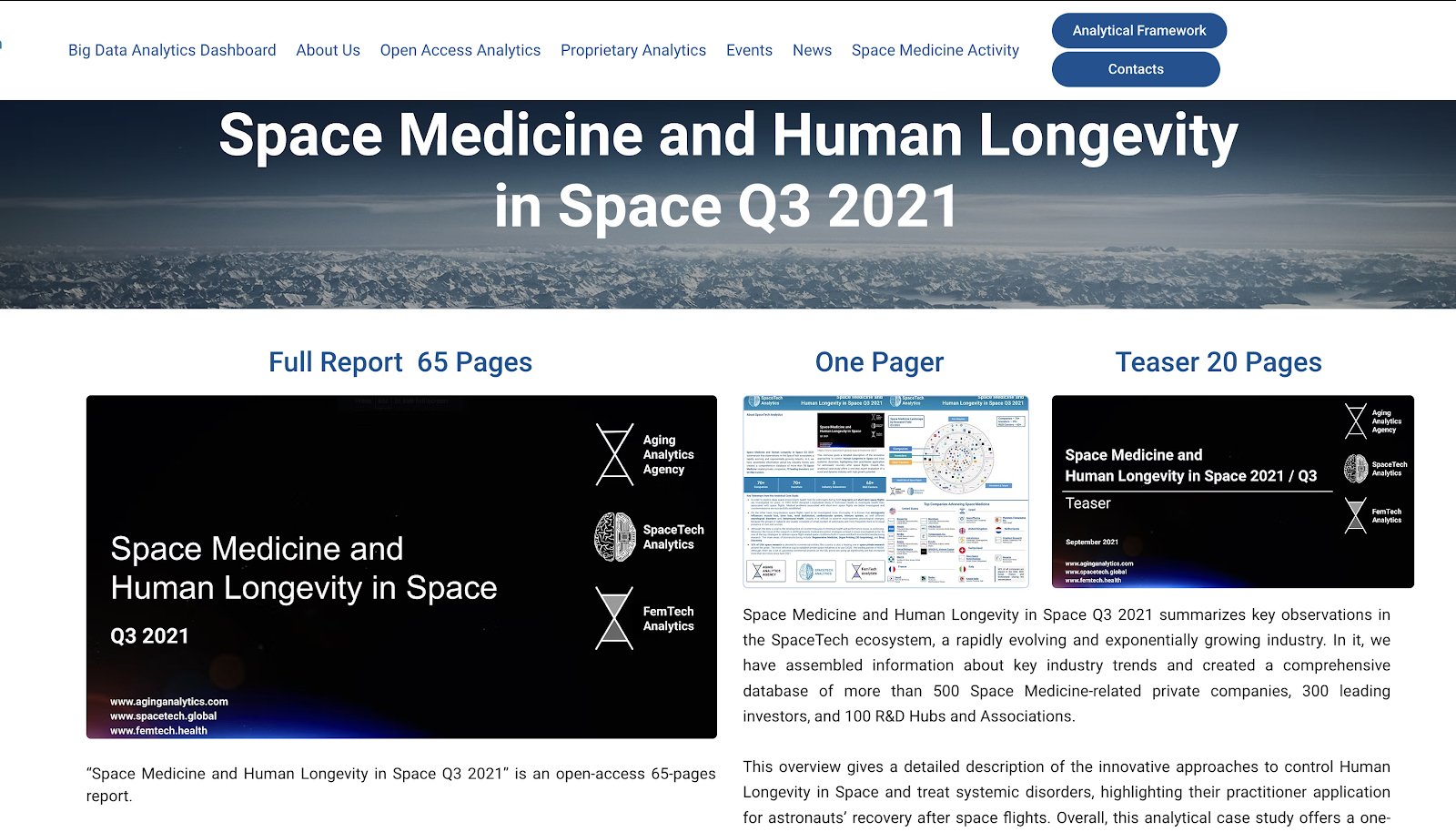Open Big Data Analytics Dashboard menu item
The width and height of the screenshot is (1456, 832).
[172, 50]
